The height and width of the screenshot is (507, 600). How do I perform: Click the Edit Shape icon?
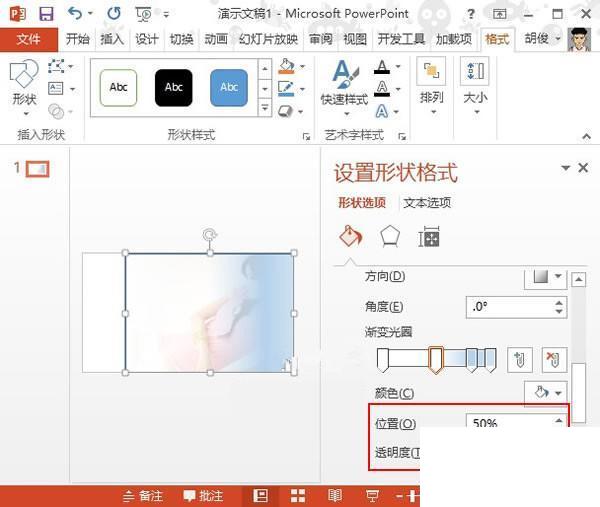point(56,66)
